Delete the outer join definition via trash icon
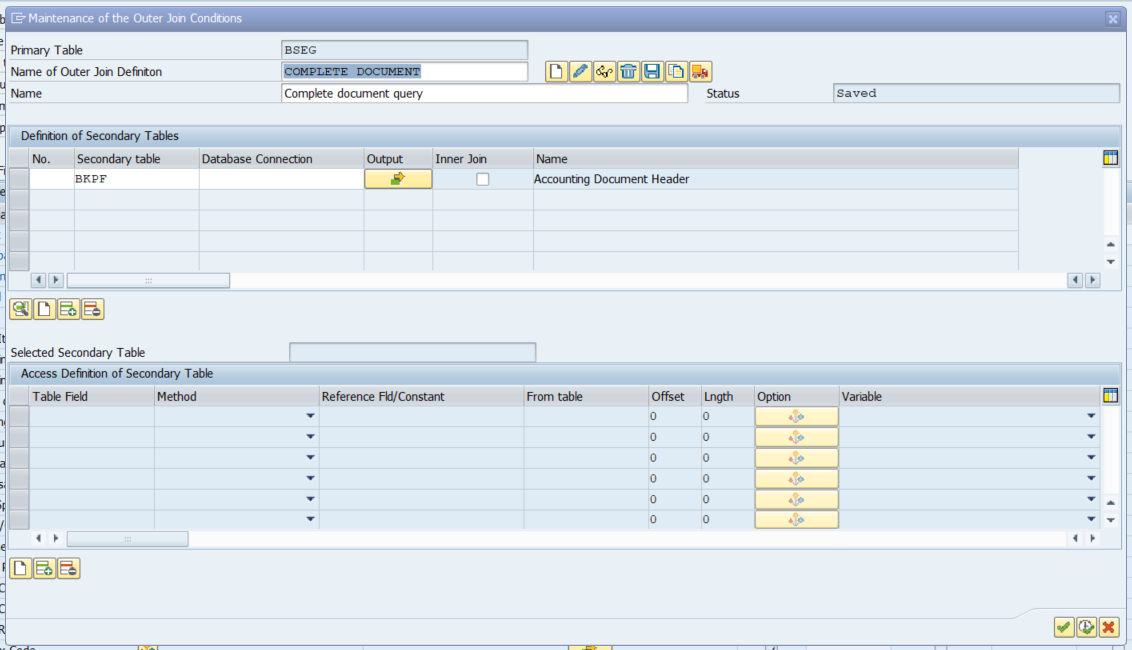Viewport: 1132px width, 650px height. point(628,72)
